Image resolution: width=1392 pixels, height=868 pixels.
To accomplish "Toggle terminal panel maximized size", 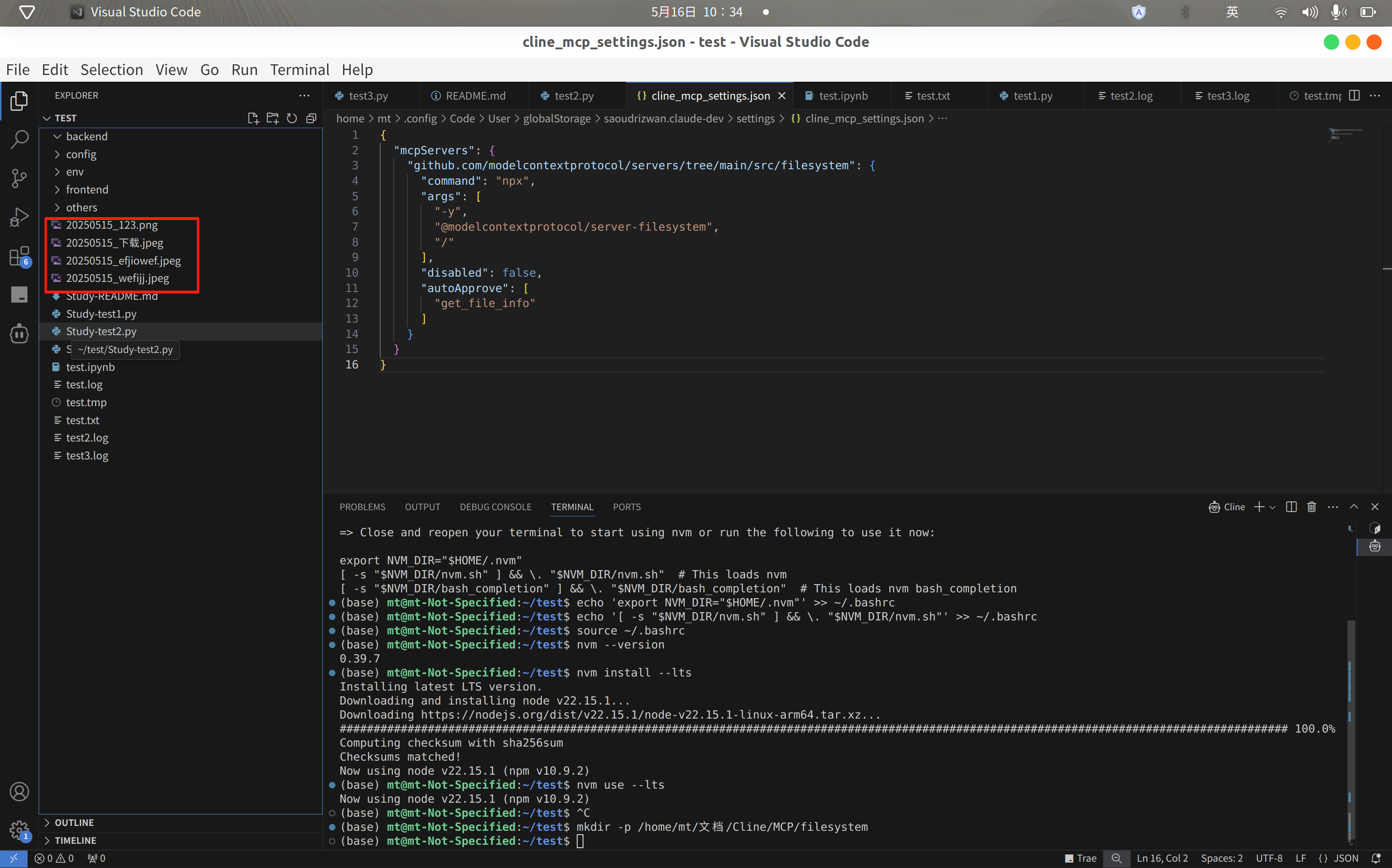I will pos(1353,506).
